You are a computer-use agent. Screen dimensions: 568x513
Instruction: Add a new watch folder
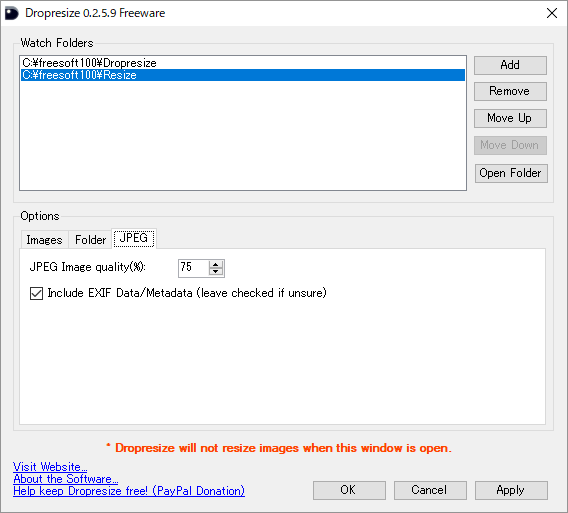coord(510,65)
